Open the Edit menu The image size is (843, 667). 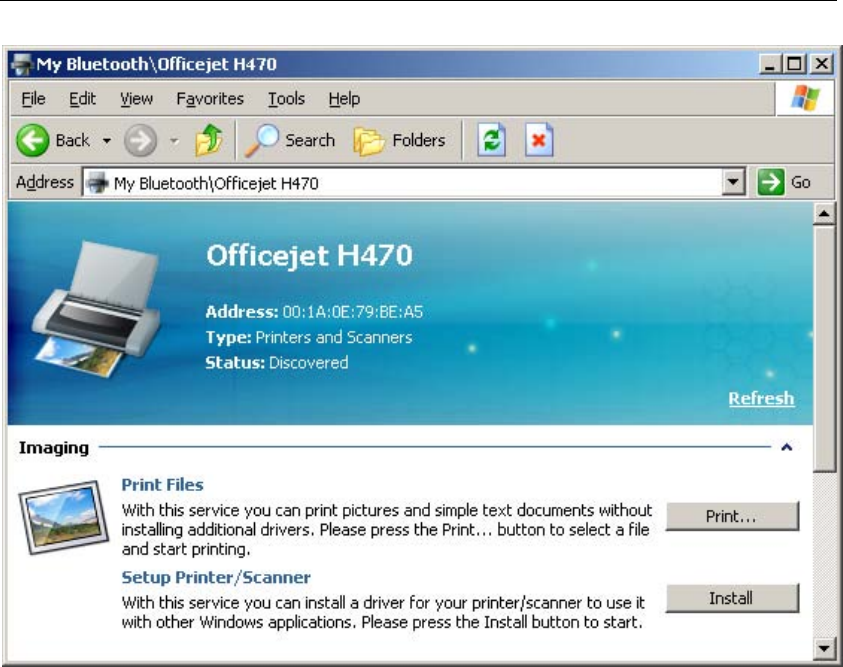click(82, 99)
